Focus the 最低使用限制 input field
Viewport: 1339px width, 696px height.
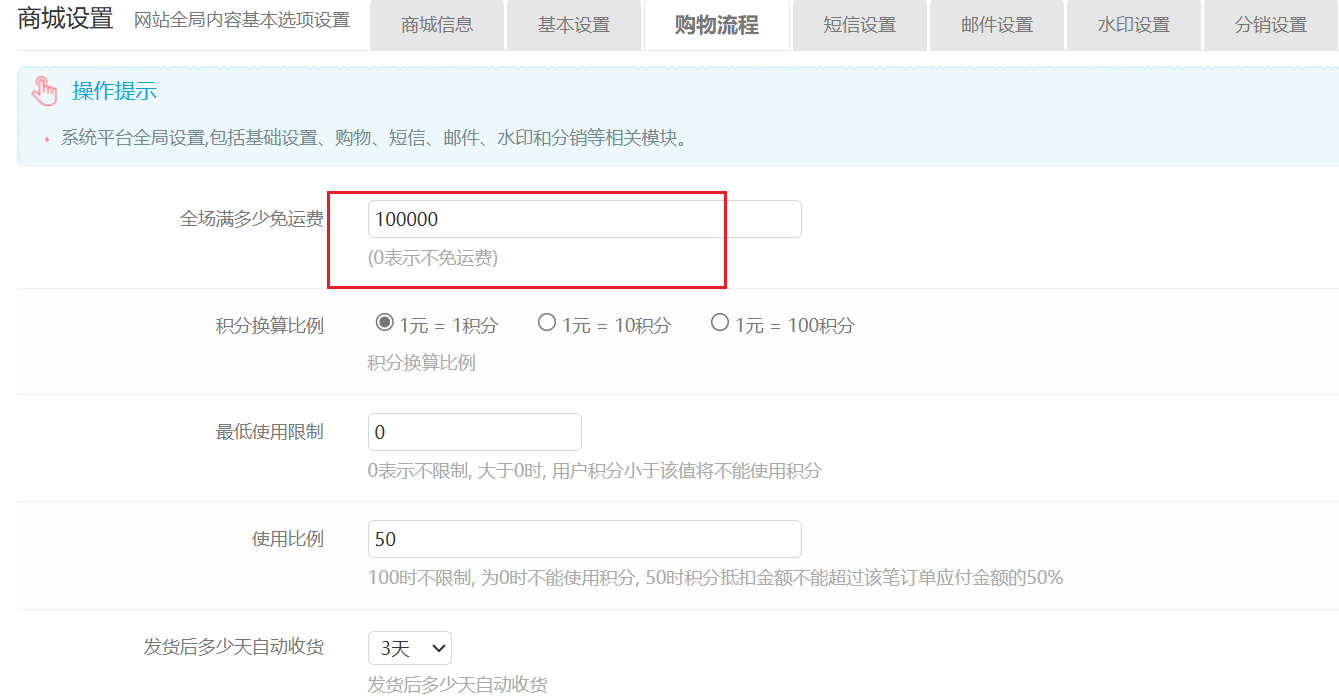pyautogui.click(x=475, y=432)
